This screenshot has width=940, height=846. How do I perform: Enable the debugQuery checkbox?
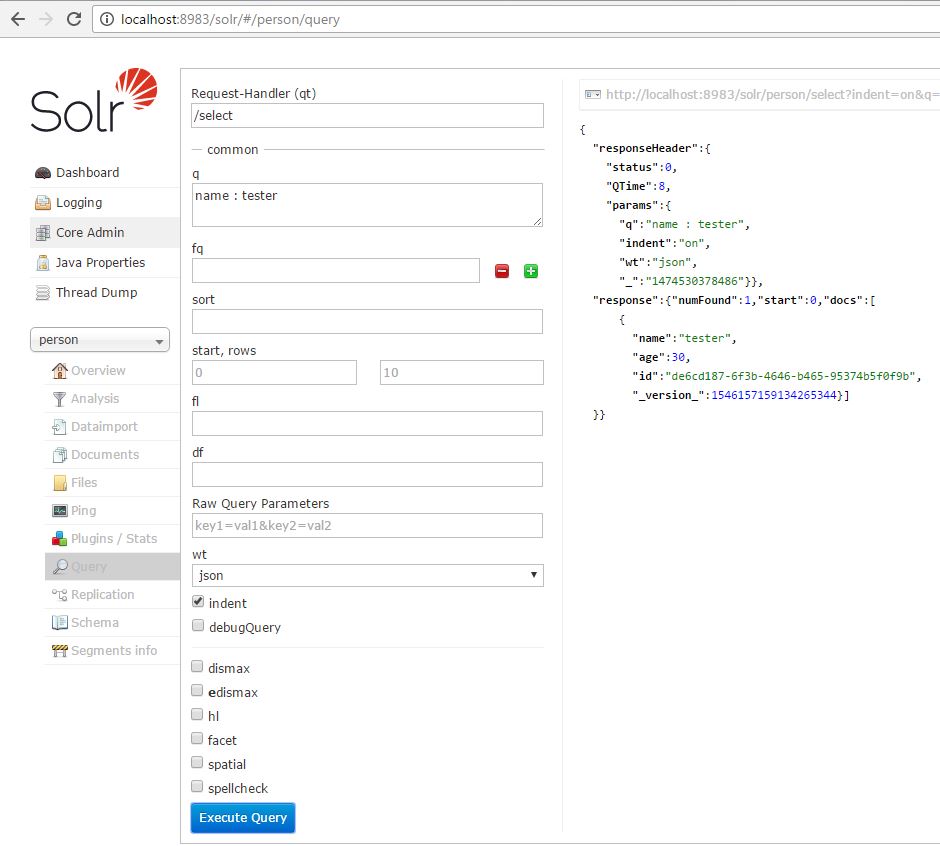click(198, 625)
